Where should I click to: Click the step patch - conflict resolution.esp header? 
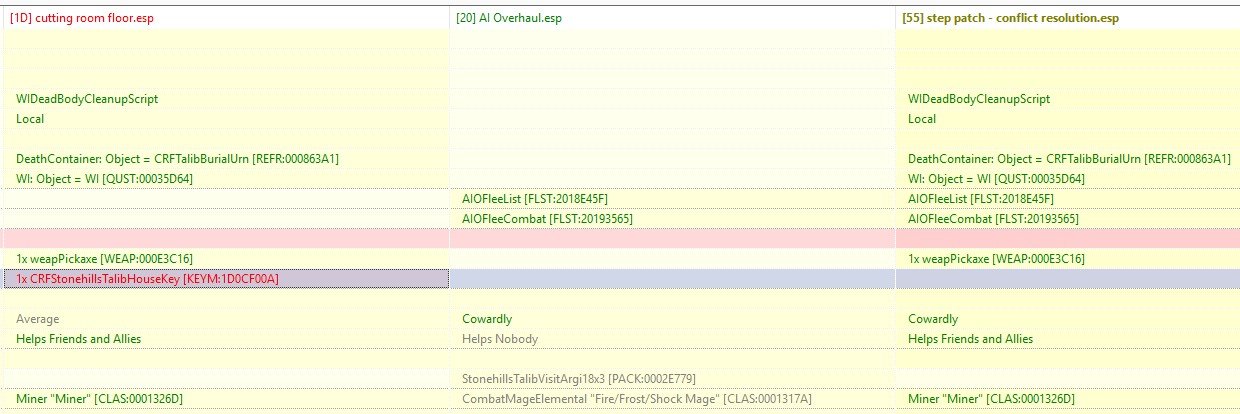(x=1014, y=18)
